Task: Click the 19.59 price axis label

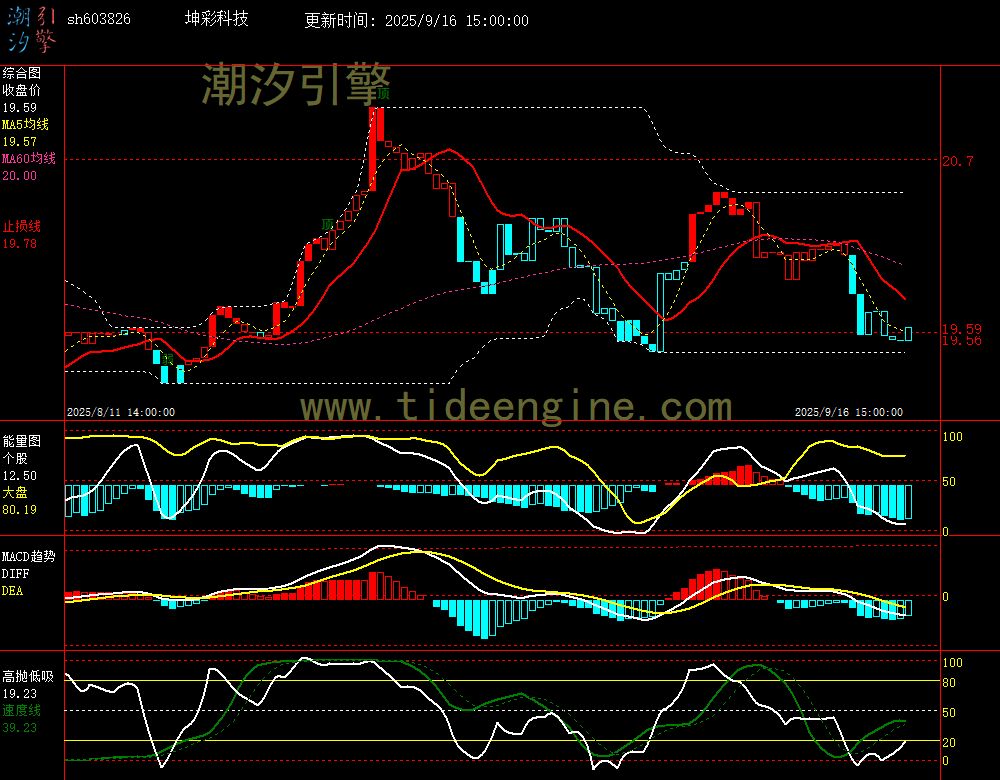Action: (x=962, y=329)
